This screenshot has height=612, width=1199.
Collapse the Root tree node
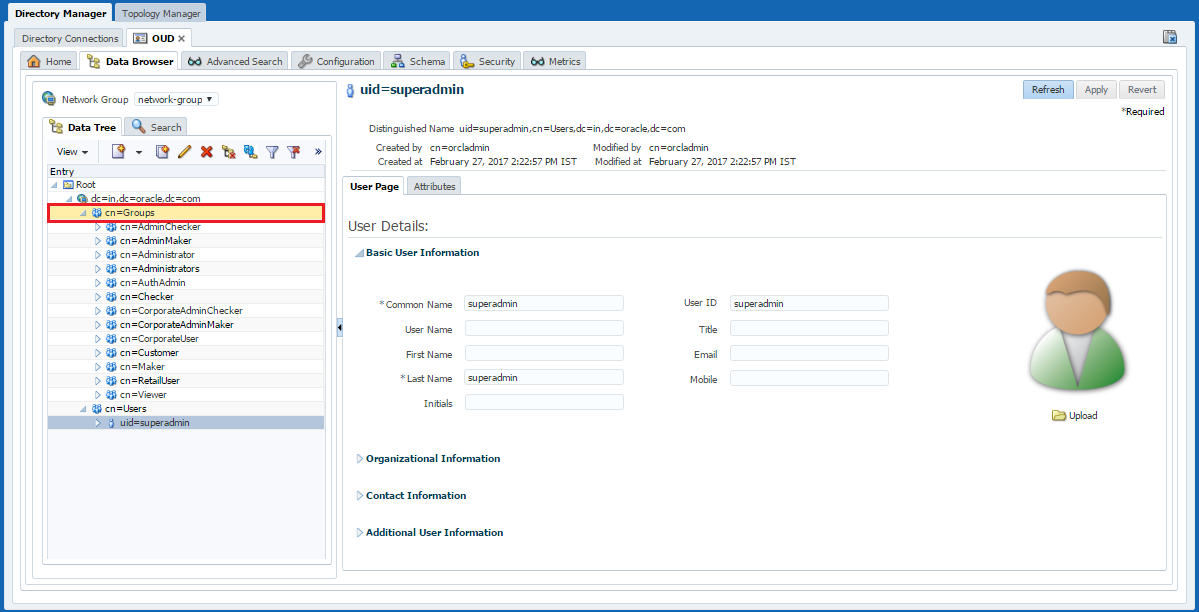pos(54,185)
